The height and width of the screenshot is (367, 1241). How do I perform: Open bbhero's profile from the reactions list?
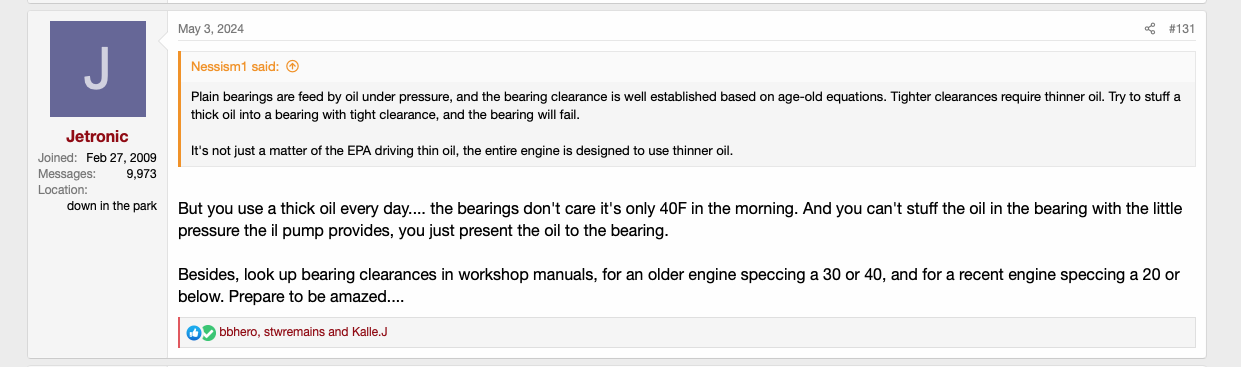point(238,332)
